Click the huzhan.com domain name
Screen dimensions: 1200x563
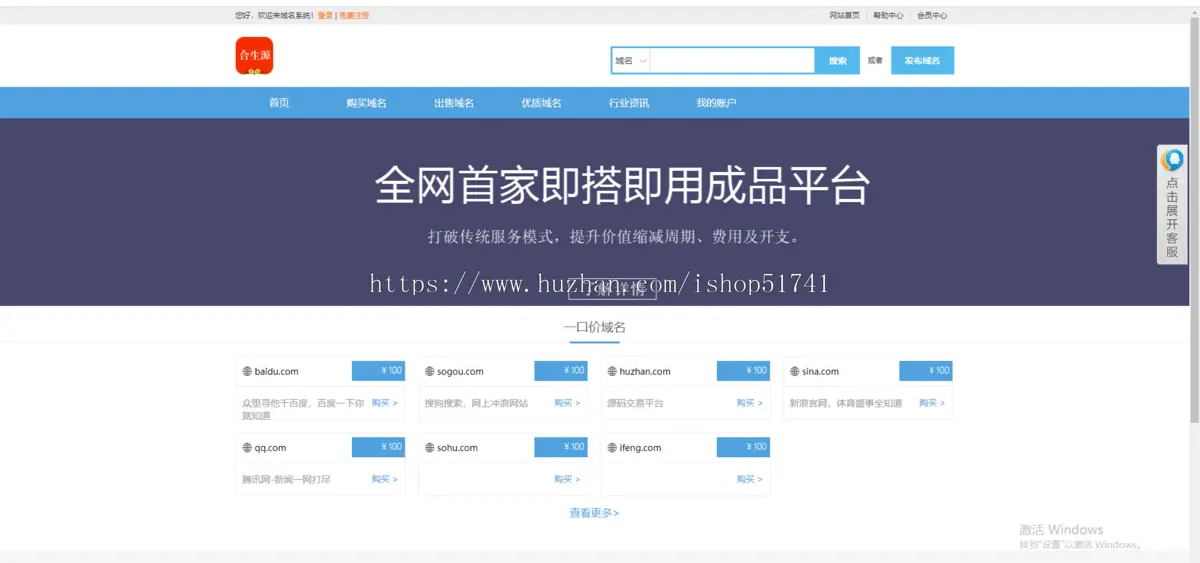click(x=645, y=371)
